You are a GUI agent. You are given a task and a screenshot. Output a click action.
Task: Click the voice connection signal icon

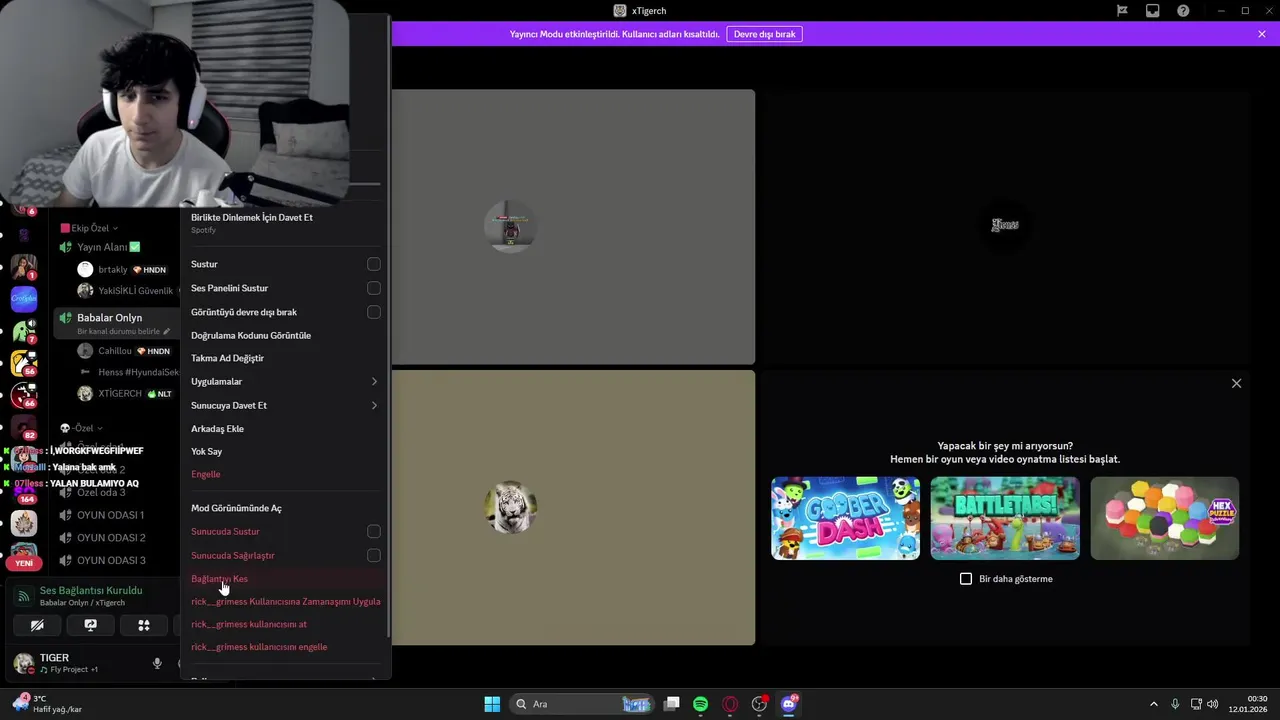pos(24,596)
